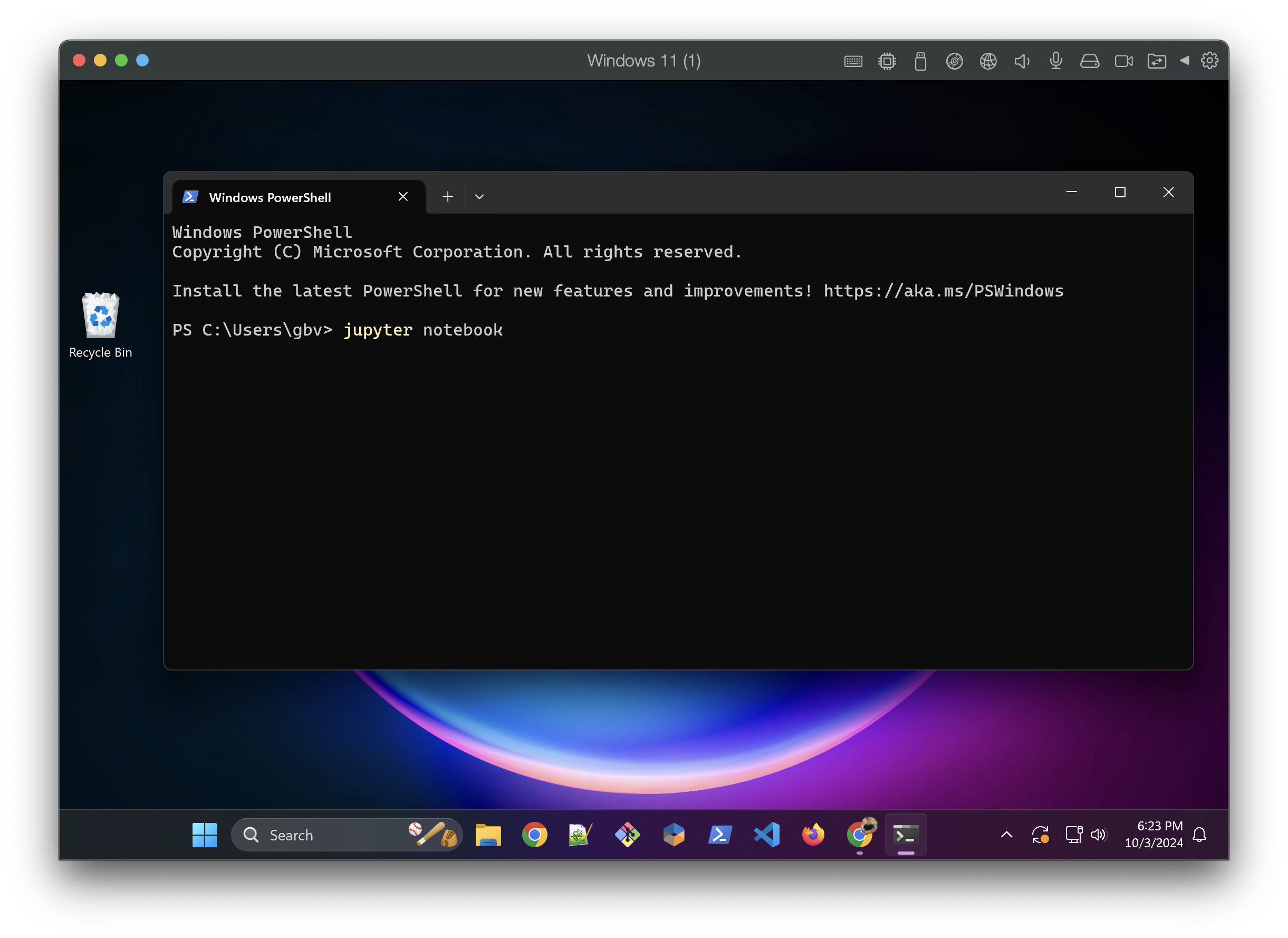Open Visual Studio Code from the taskbar
The image size is (1288, 938).
pyautogui.click(x=767, y=835)
